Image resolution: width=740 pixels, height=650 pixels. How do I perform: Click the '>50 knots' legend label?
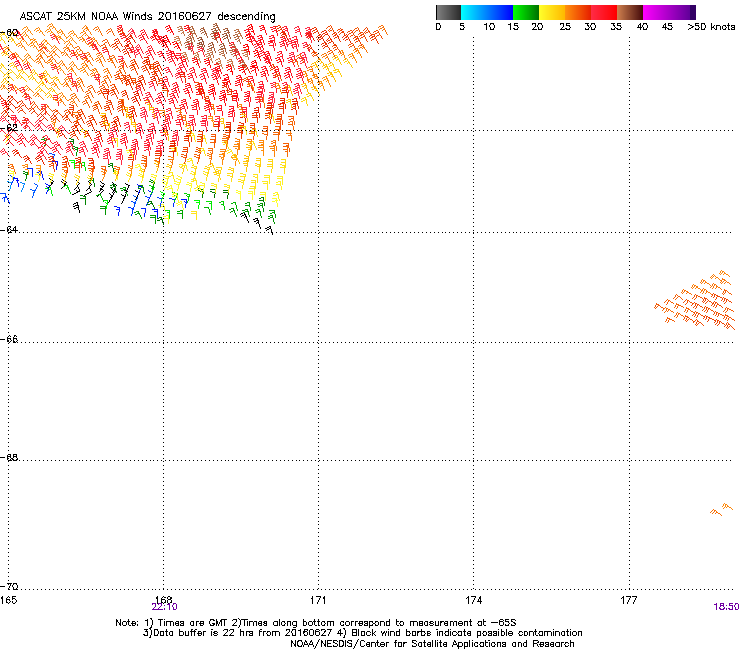(x=711, y=27)
